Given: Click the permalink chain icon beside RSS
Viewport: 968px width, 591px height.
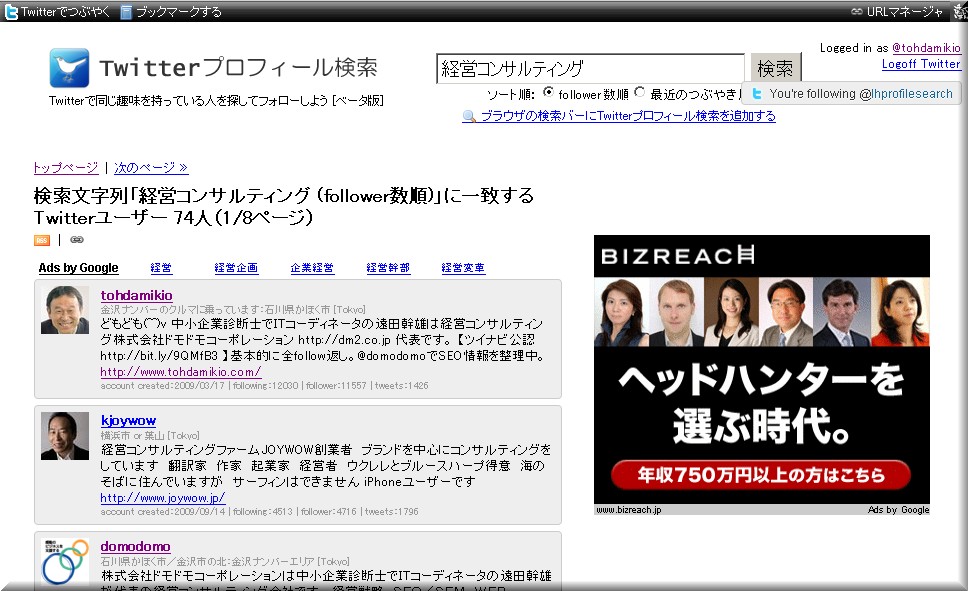Looking at the screenshot, I should [77, 240].
